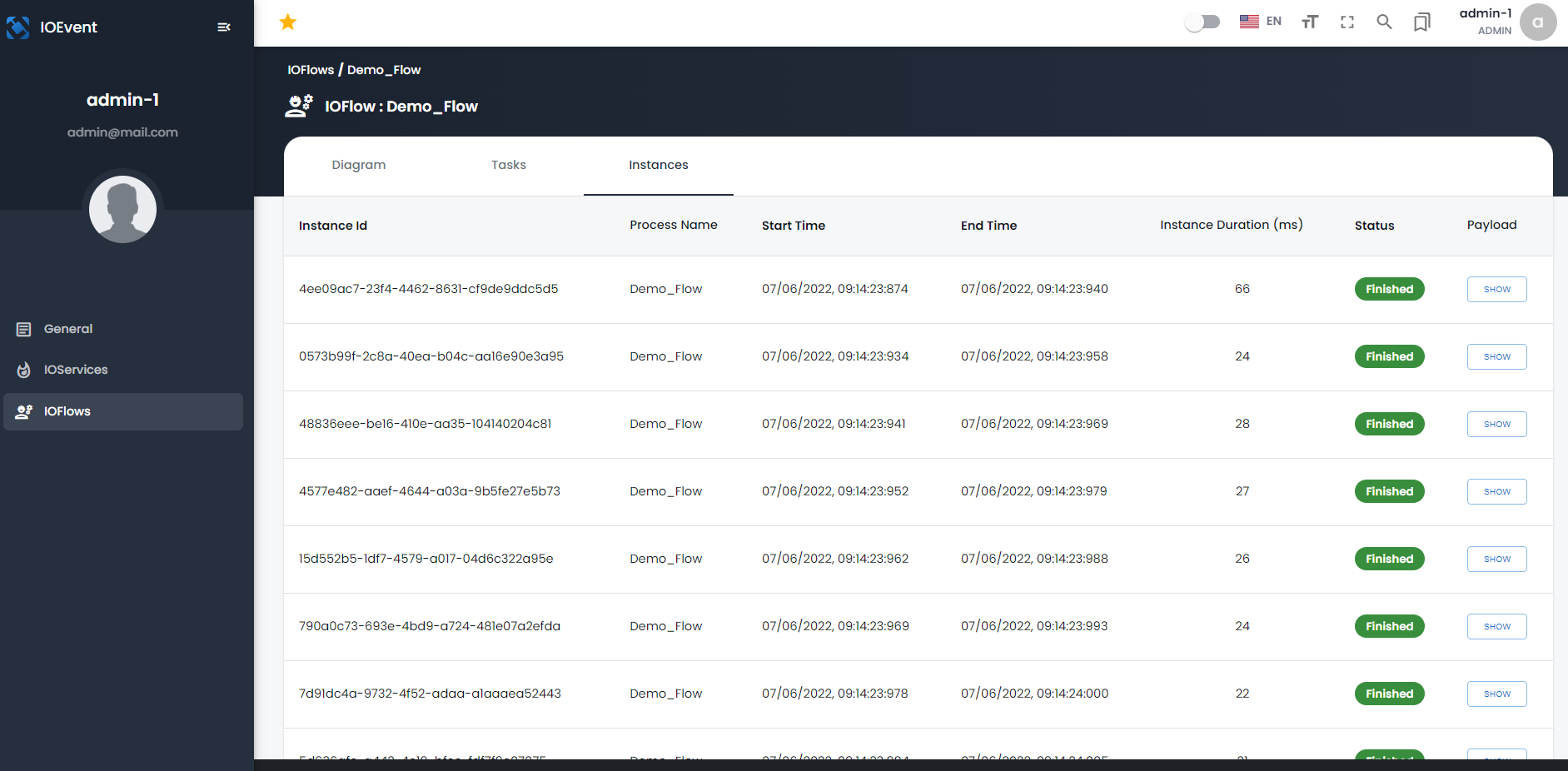Click the yellow favorites star icon

click(287, 22)
